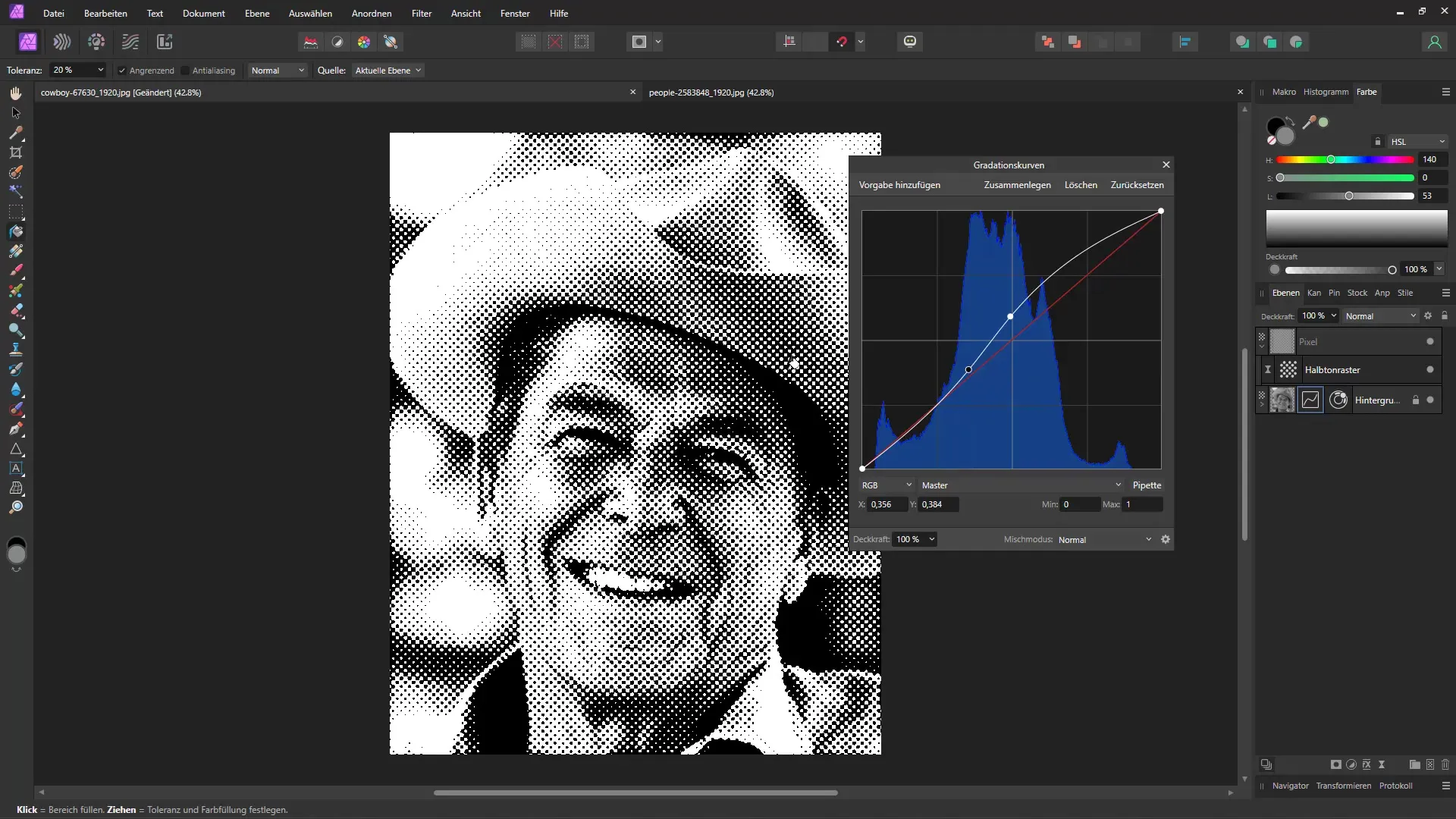Click Vorgabe hinzufügen in curves dialog
The image size is (1456, 819).
point(899,185)
